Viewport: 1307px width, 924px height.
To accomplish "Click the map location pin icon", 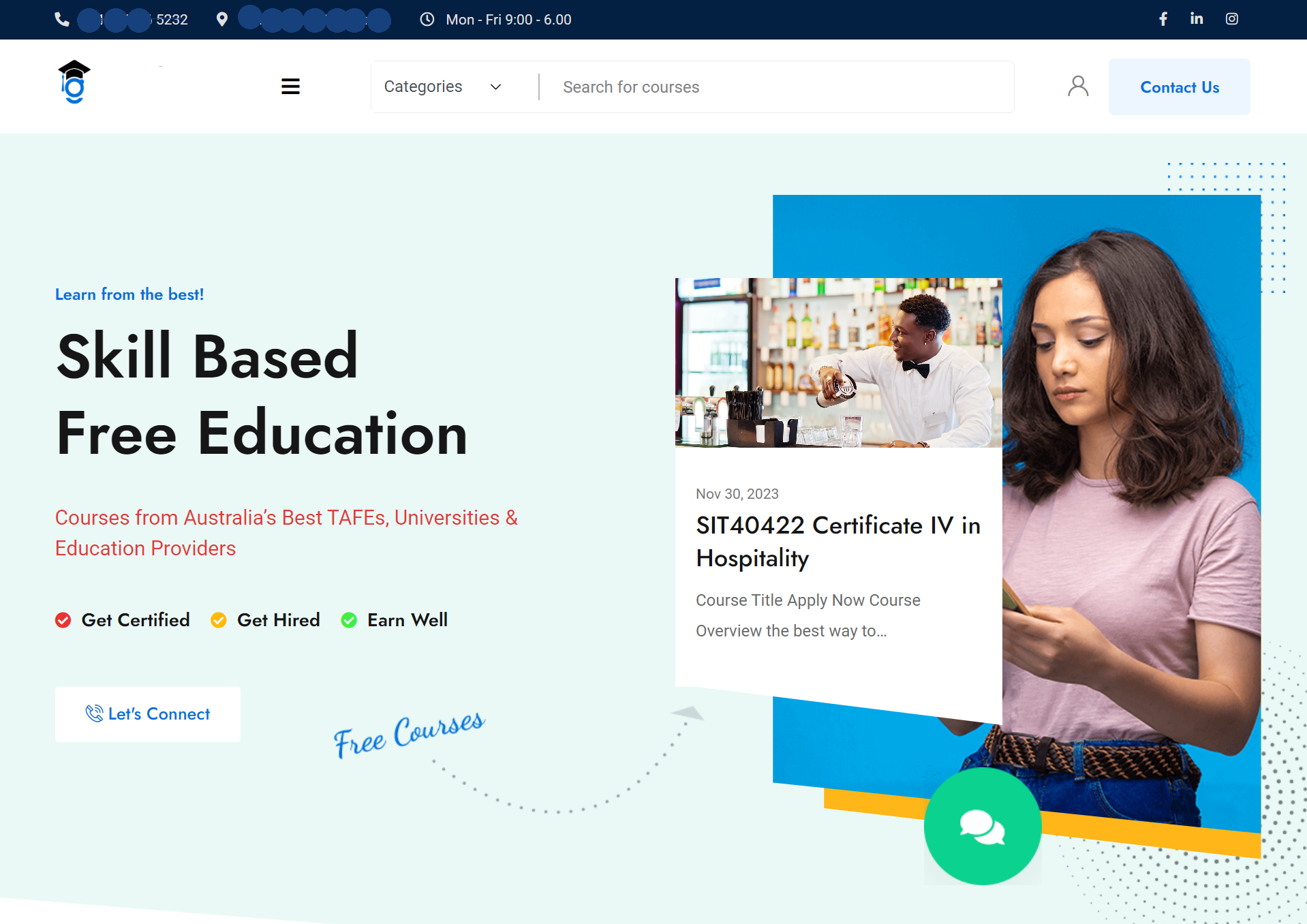I will click(221, 20).
